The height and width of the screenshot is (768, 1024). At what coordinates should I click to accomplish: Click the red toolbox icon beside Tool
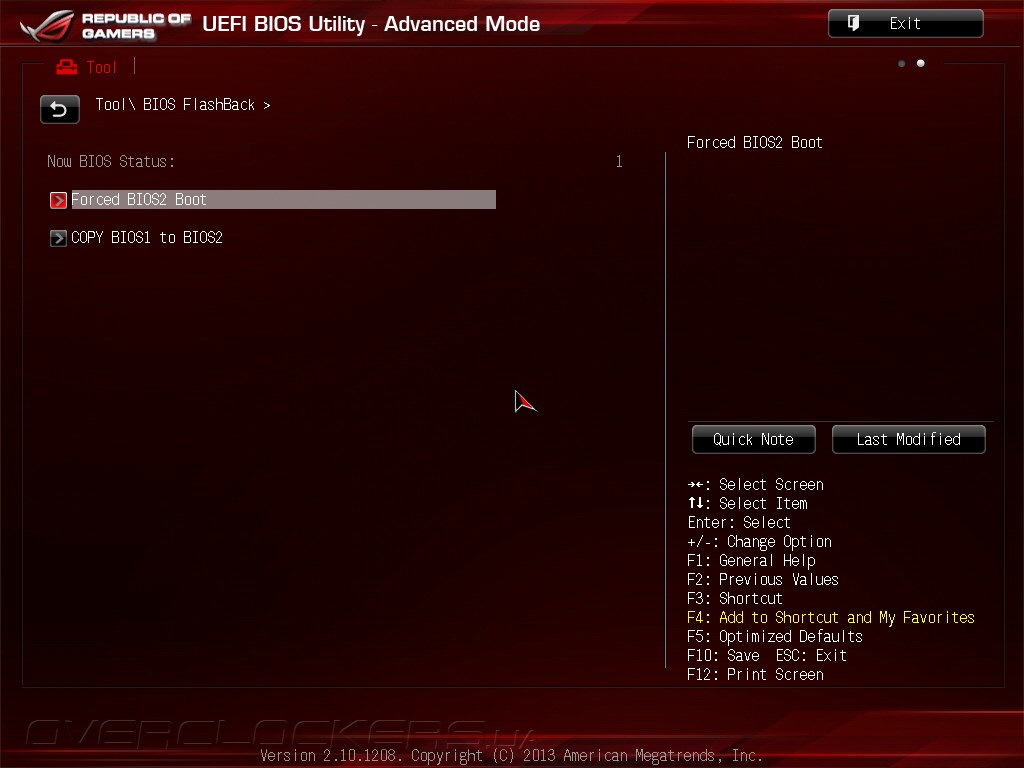tap(67, 67)
